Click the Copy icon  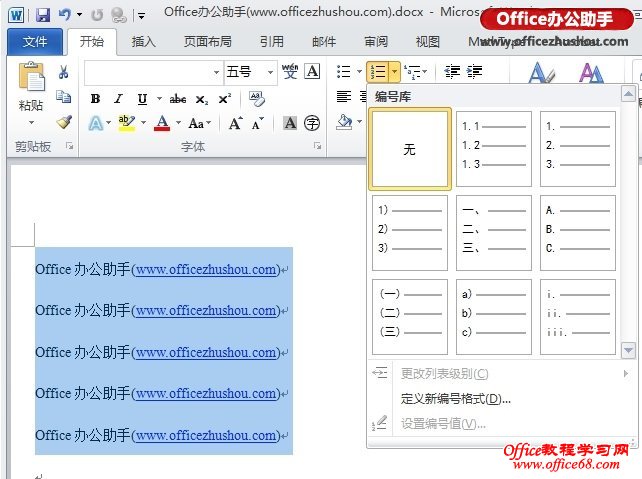(64, 97)
